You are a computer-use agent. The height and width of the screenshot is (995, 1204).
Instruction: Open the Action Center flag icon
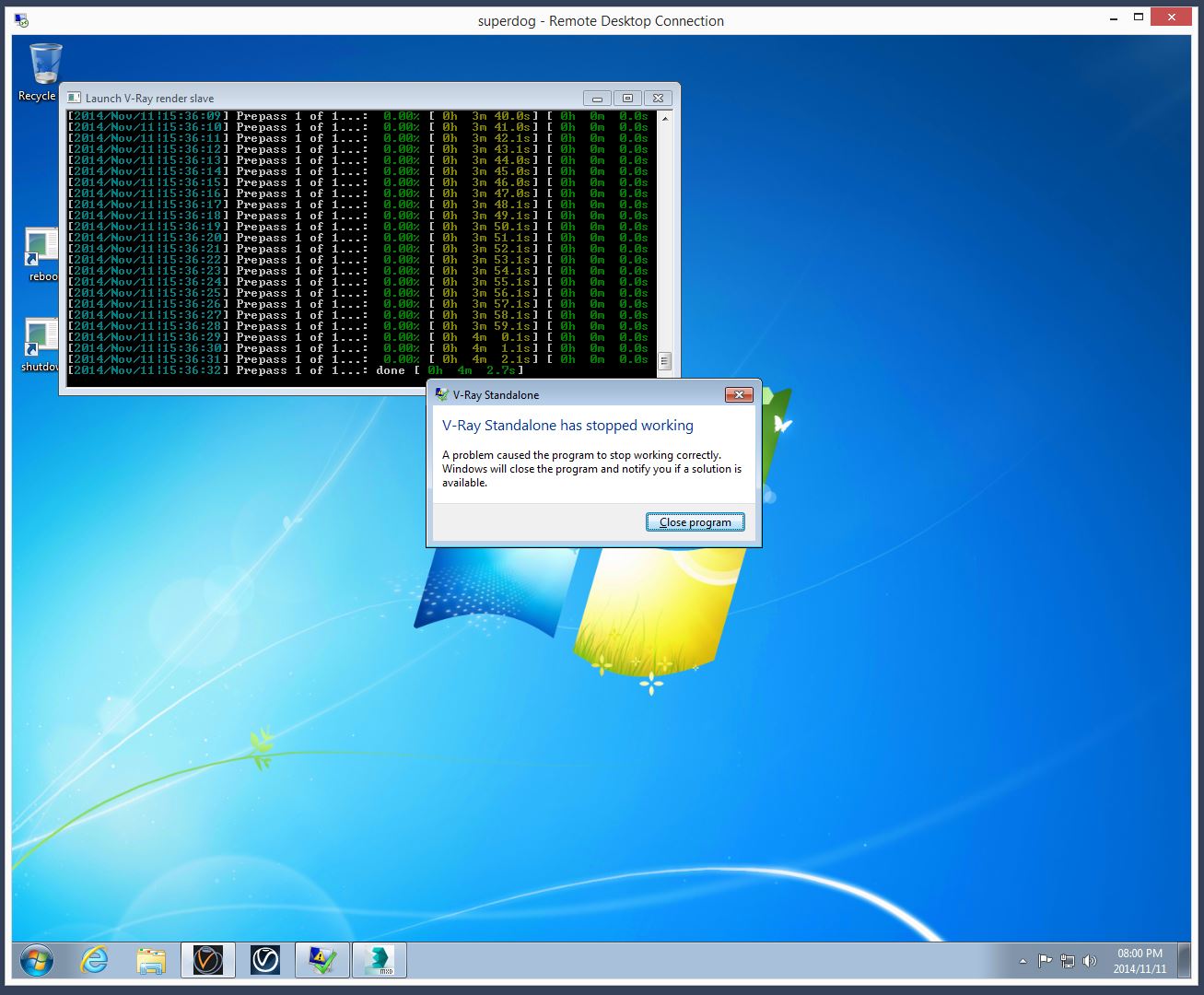(1045, 961)
